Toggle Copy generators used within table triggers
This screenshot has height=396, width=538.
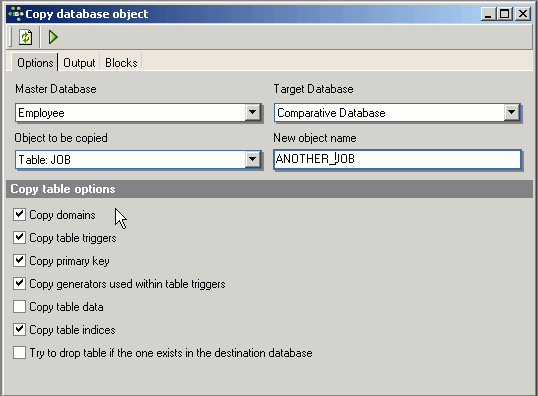(20, 283)
